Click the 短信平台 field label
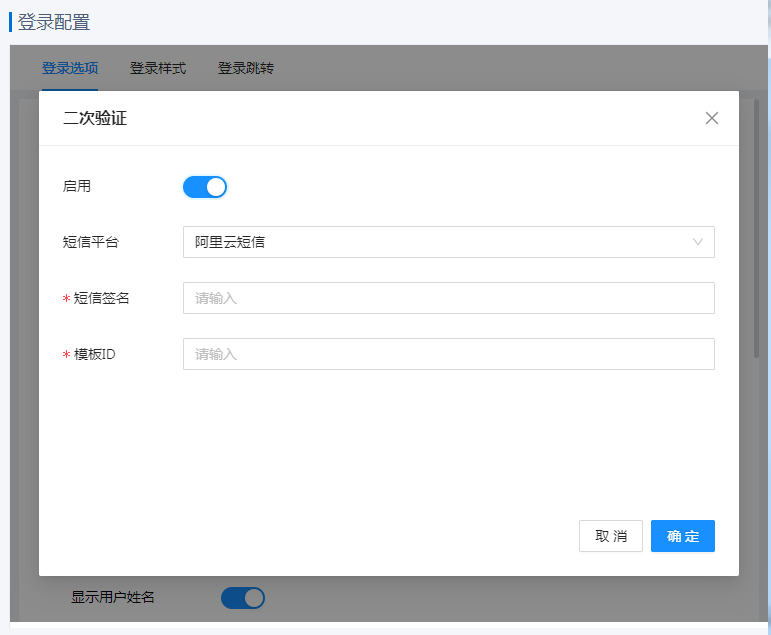771x635 pixels. click(90, 242)
